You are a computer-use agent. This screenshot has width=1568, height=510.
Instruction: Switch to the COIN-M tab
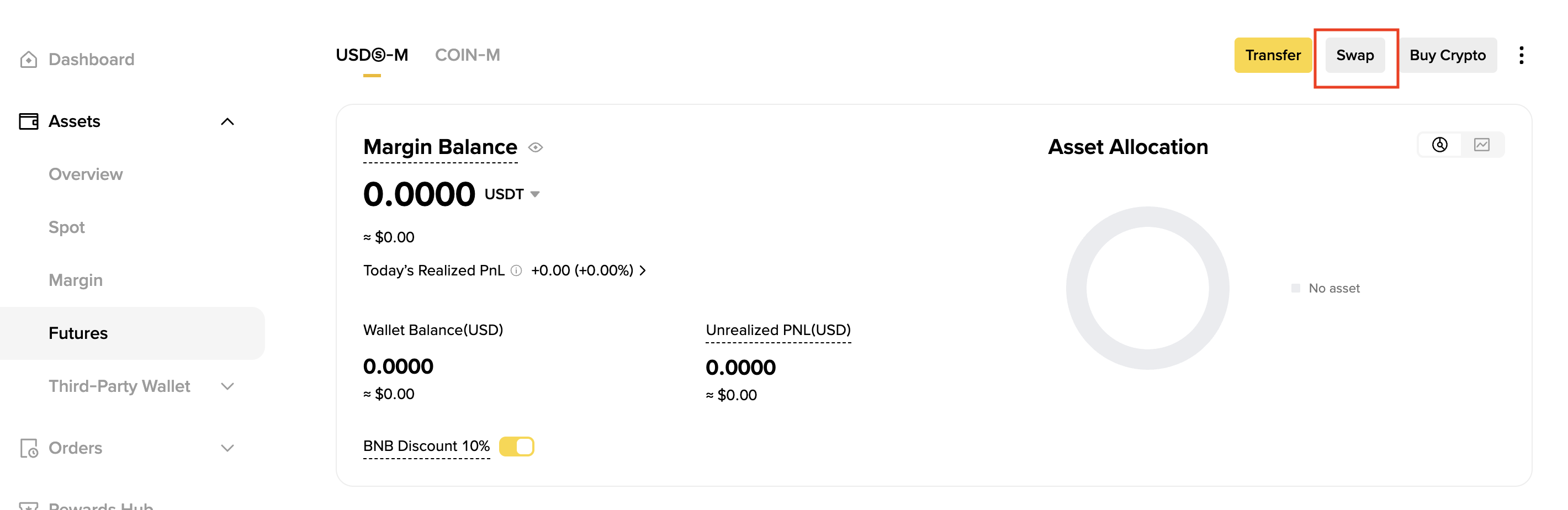click(467, 55)
